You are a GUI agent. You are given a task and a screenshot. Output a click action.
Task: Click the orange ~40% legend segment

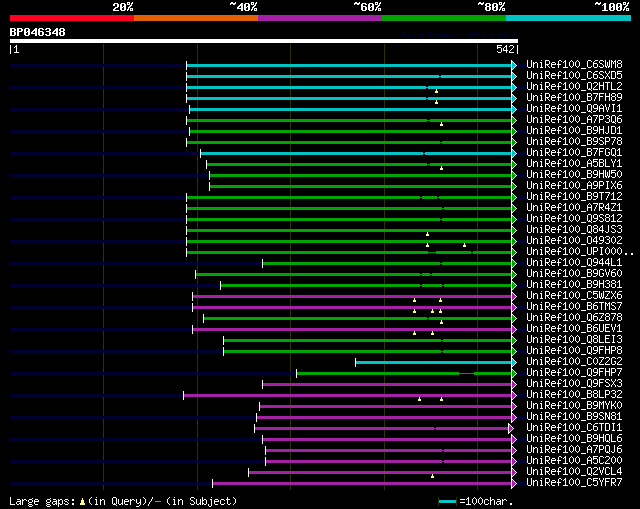point(196,18)
